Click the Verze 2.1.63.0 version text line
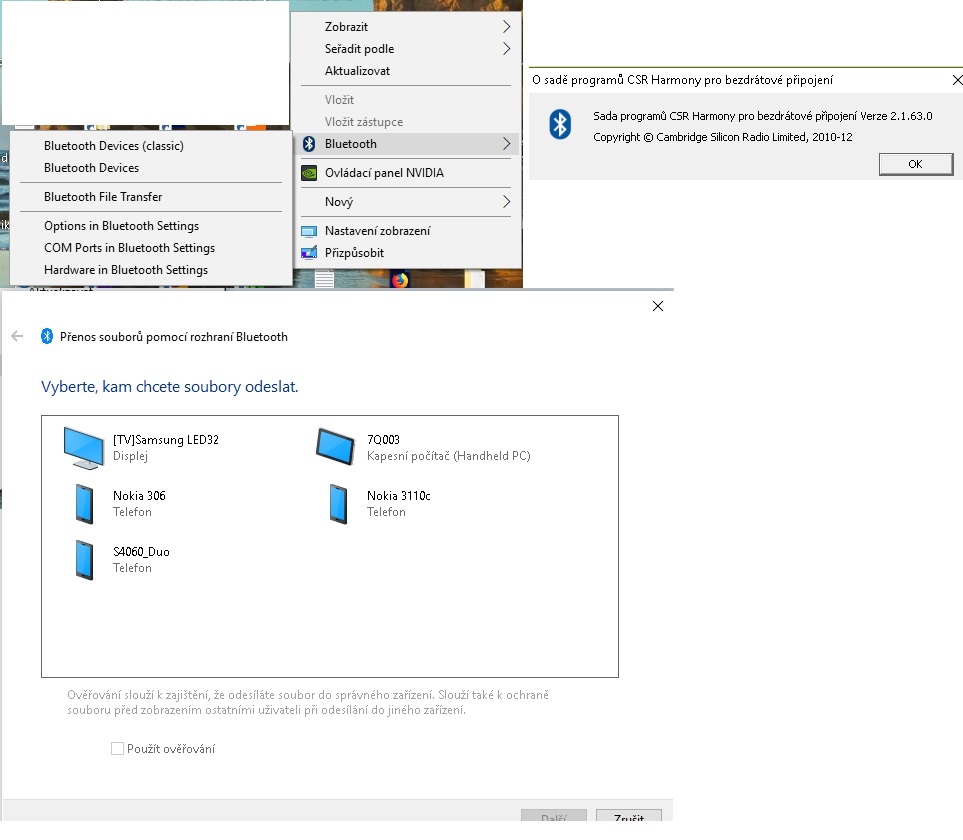The height and width of the screenshot is (840, 963). coord(763,116)
